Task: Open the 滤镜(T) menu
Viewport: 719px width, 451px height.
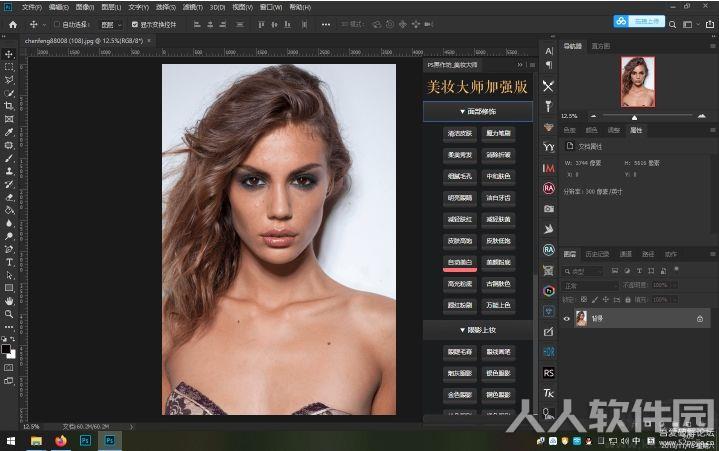Action: click(193, 7)
